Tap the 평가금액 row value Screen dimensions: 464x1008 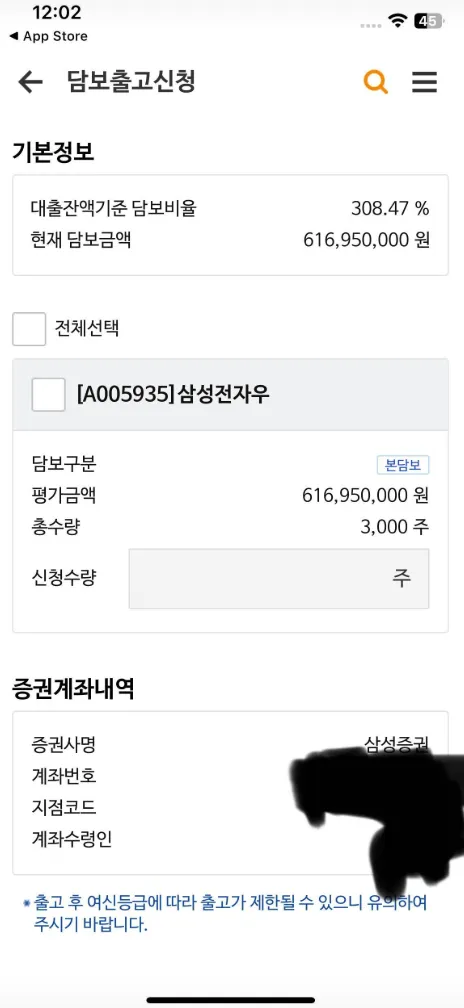pyautogui.click(x=366, y=496)
